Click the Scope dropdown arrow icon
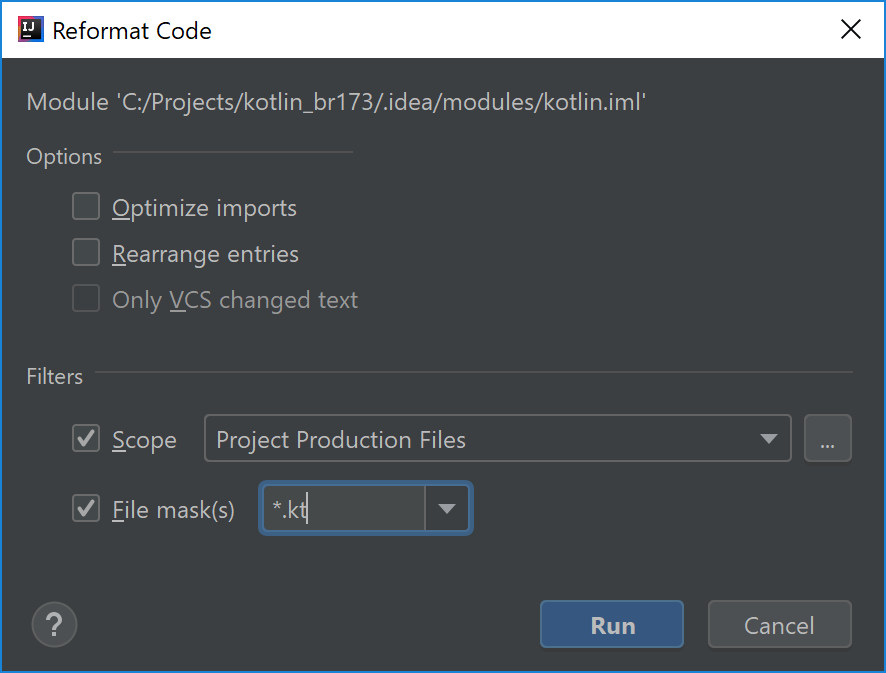The image size is (886, 673). (x=768, y=438)
